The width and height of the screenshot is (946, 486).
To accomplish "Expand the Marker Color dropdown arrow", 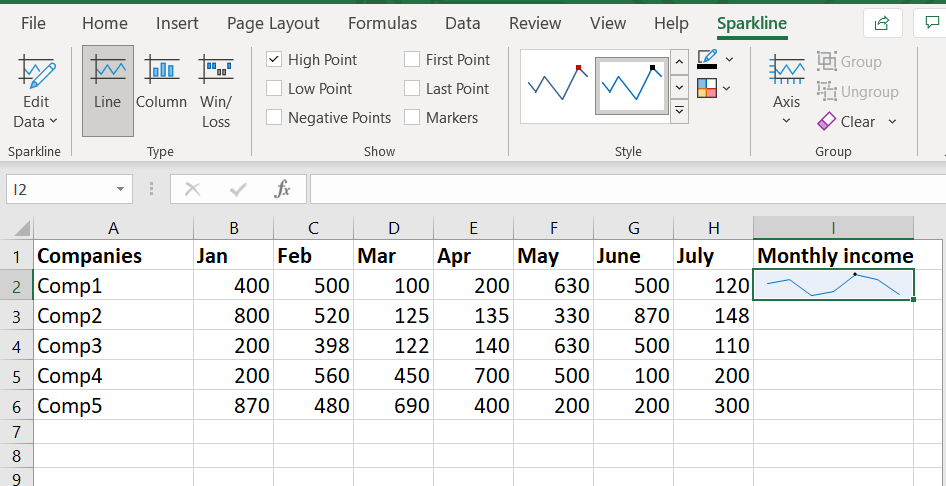I will tap(726, 89).
